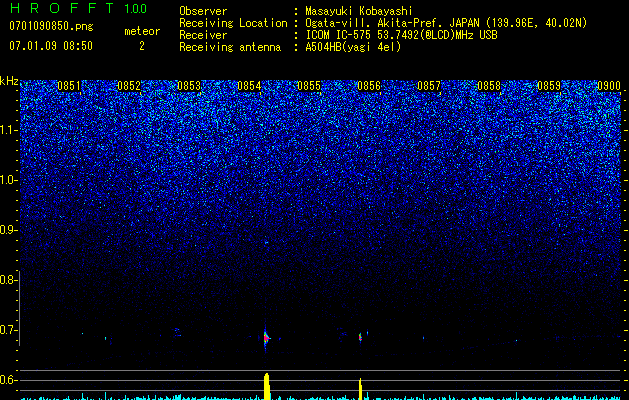Click observer name Masayuki Kobayashi
629x400 pixels.
tap(359, 12)
